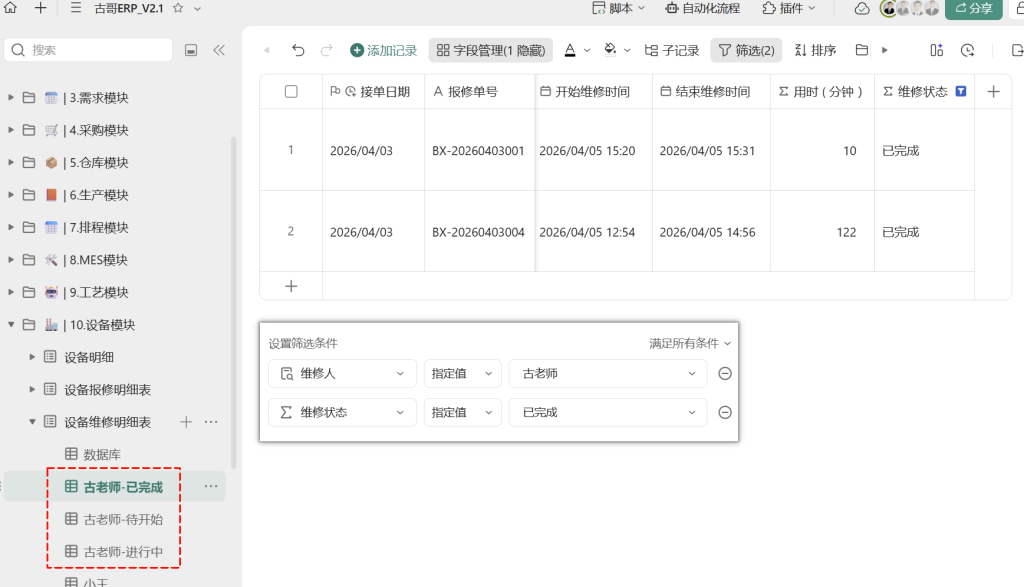Open the text color dropdown arrow

tap(587, 50)
